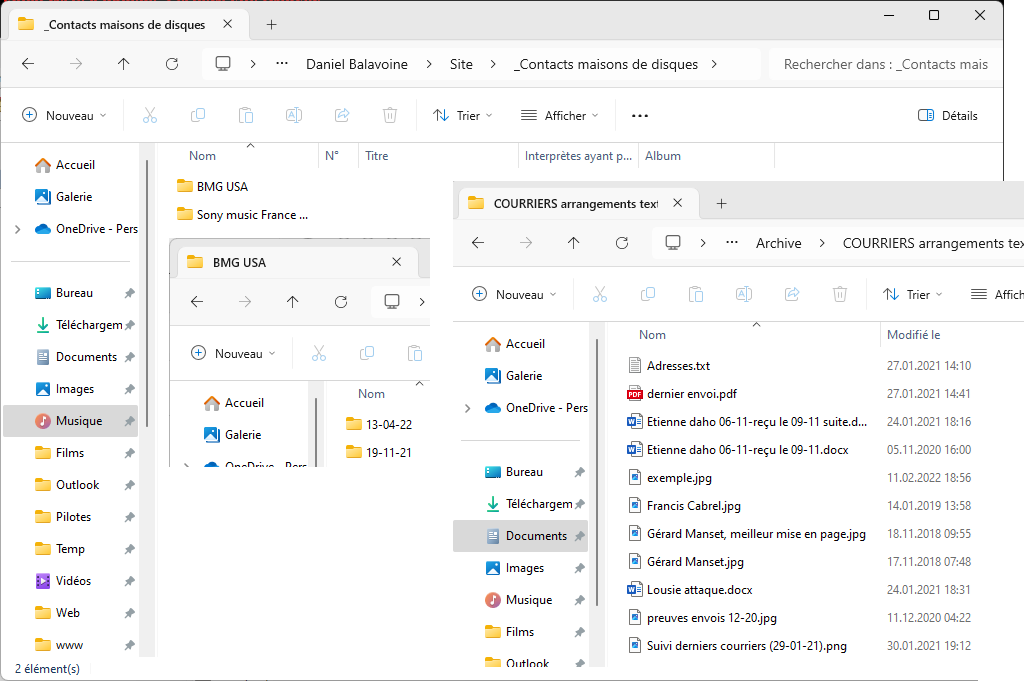The image size is (1024, 699).
Task: Select the dernier envoi.pdf file
Action: coord(691,394)
